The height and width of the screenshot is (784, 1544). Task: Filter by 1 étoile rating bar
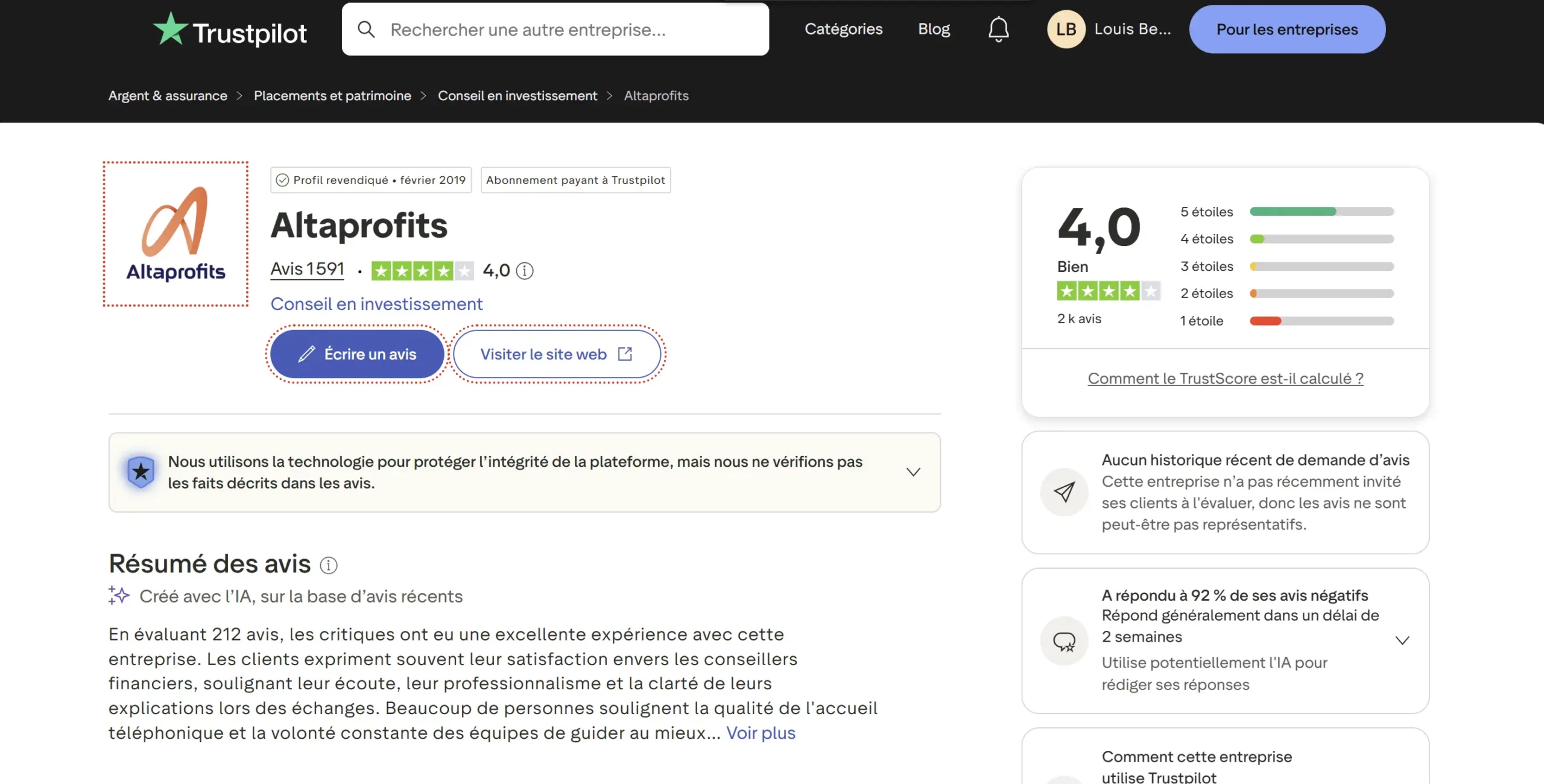1287,321
